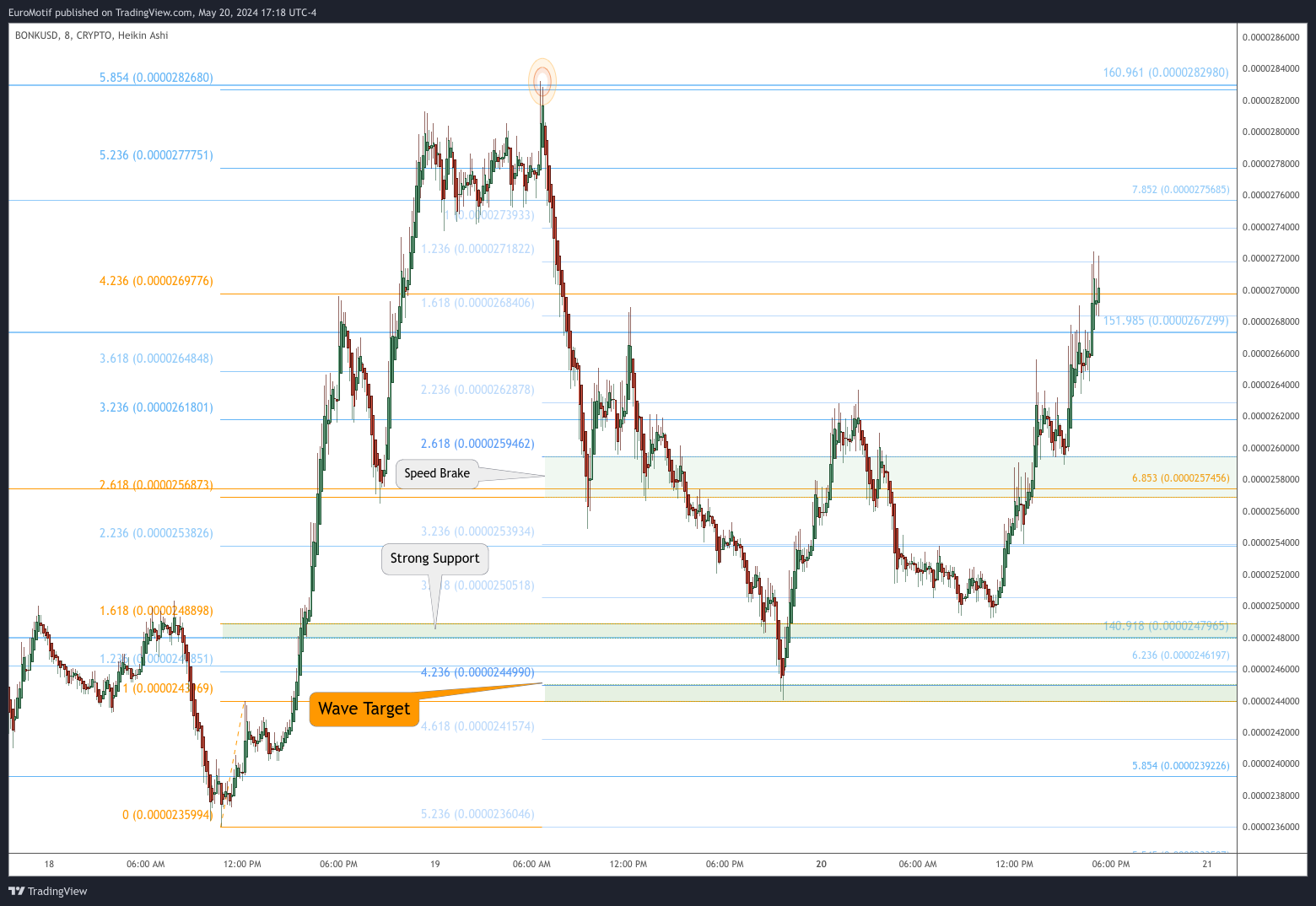The height and width of the screenshot is (906, 1316).
Task: Click the 0.0000274000 price axis tick
Action: point(1270,227)
